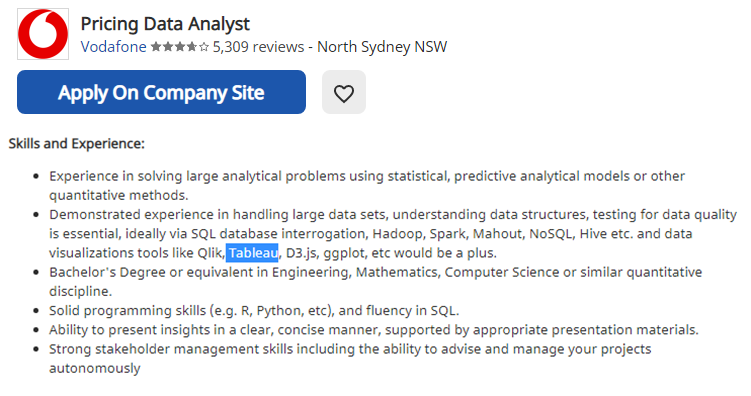Save job with the heart icon
The width and height of the screenshot is (751, 396).
tap(344, 92)
